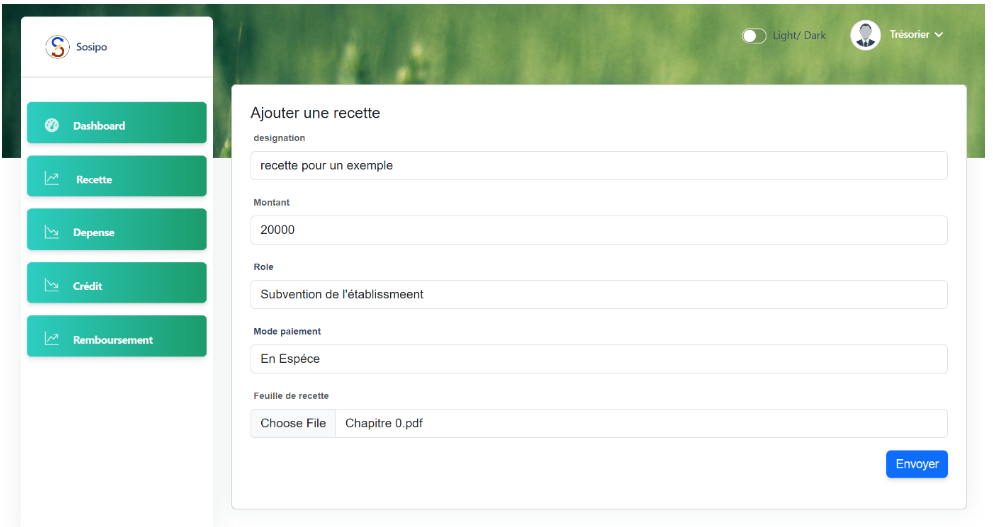Click the Recette chart icon
993x527 pixels.
coord(52,179)
